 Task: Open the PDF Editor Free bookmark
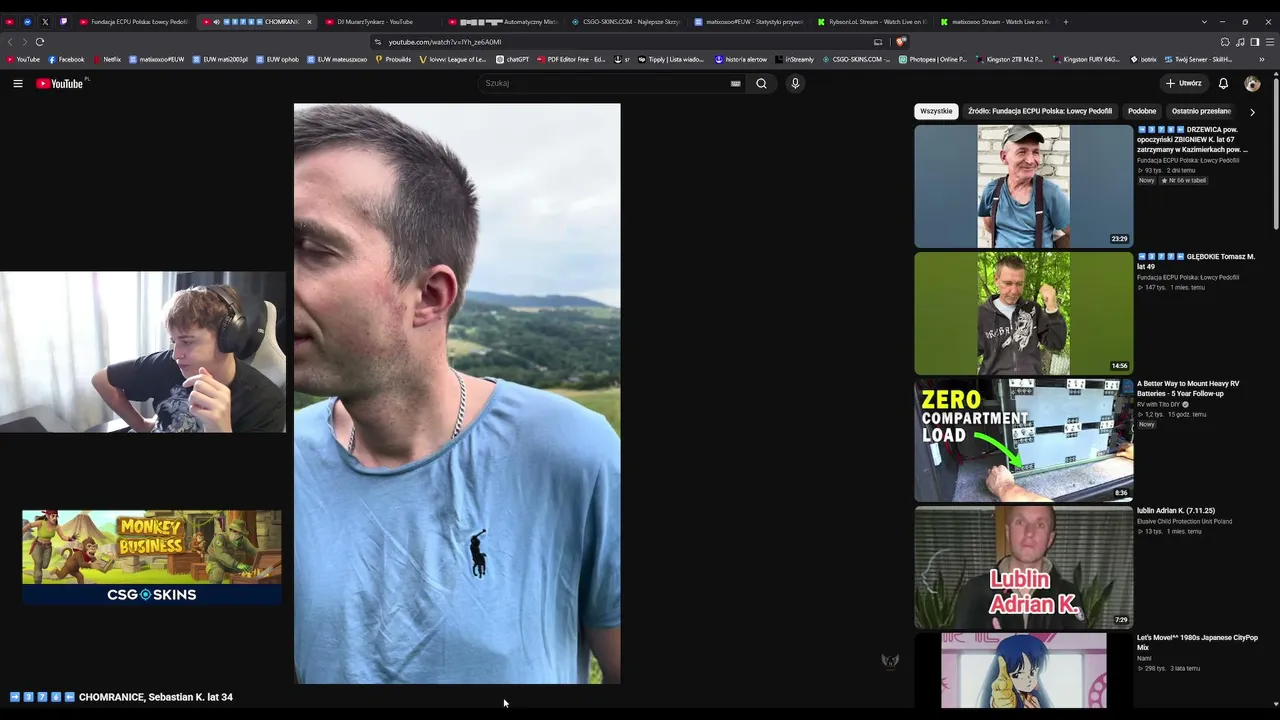(572, 60)
